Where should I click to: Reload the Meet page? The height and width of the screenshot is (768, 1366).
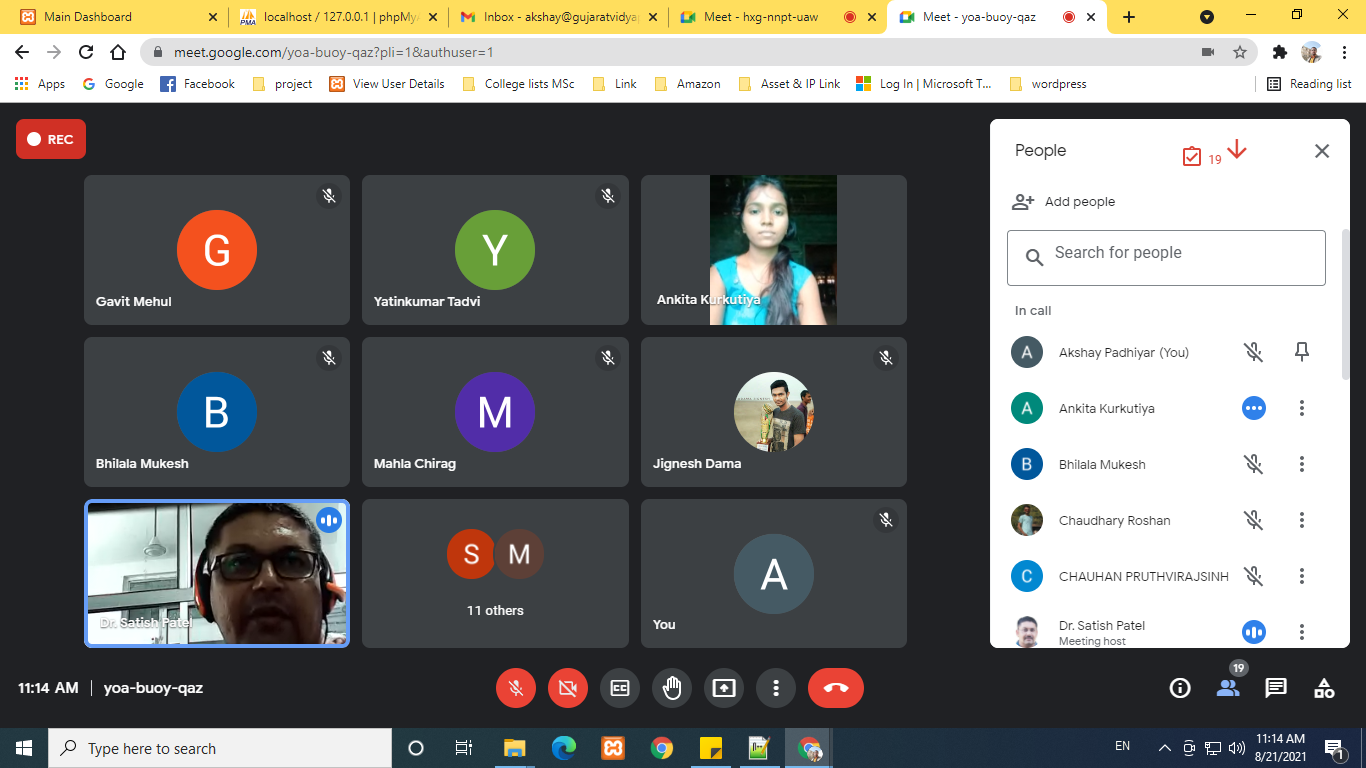coord(86,52)
